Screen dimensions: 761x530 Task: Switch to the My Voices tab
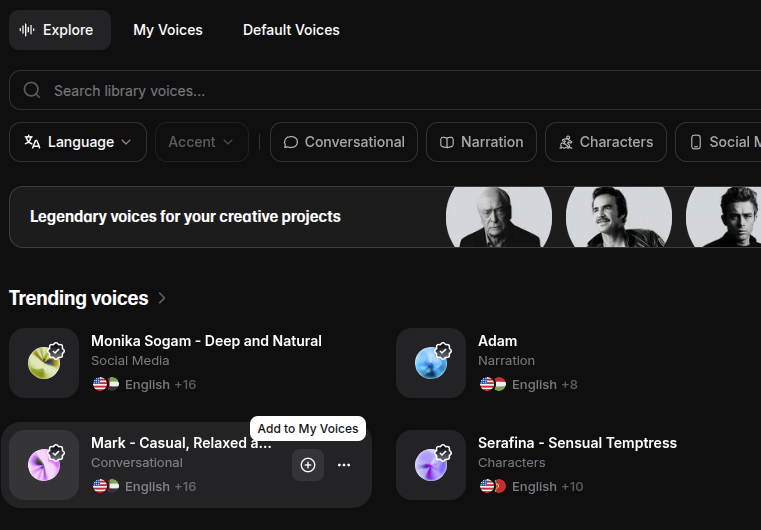coord(168,30)
